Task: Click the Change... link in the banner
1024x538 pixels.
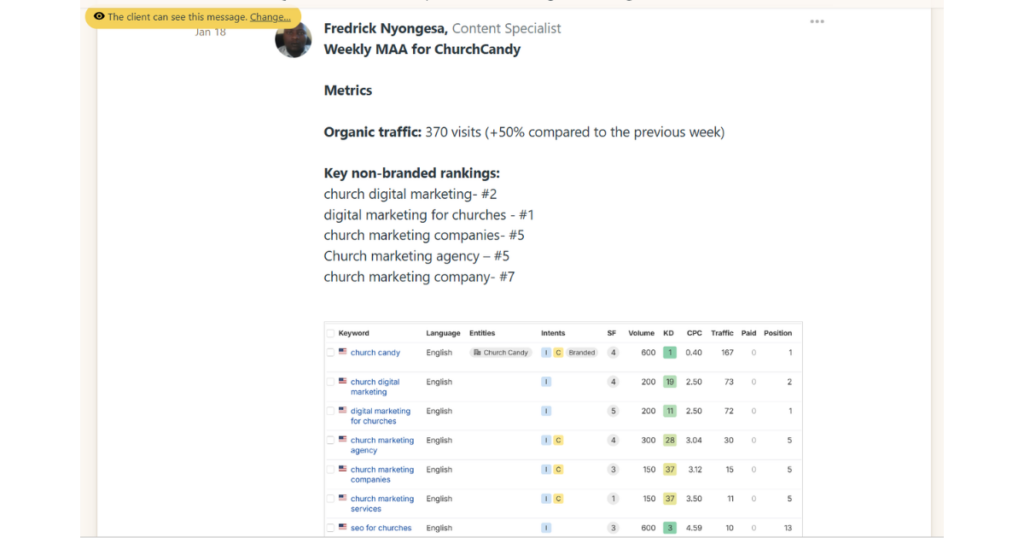Action: coord(270,17)
